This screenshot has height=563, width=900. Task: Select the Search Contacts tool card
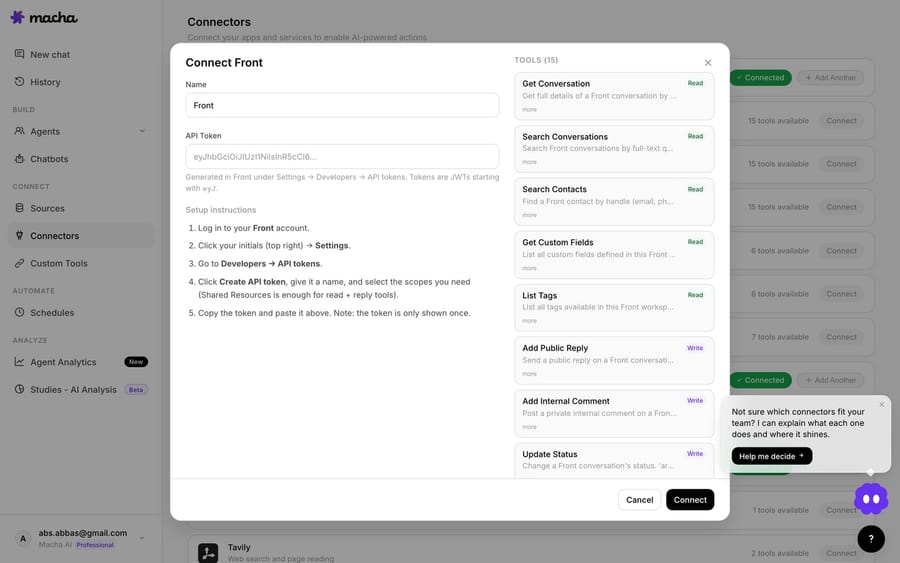(x=614, y=201)
